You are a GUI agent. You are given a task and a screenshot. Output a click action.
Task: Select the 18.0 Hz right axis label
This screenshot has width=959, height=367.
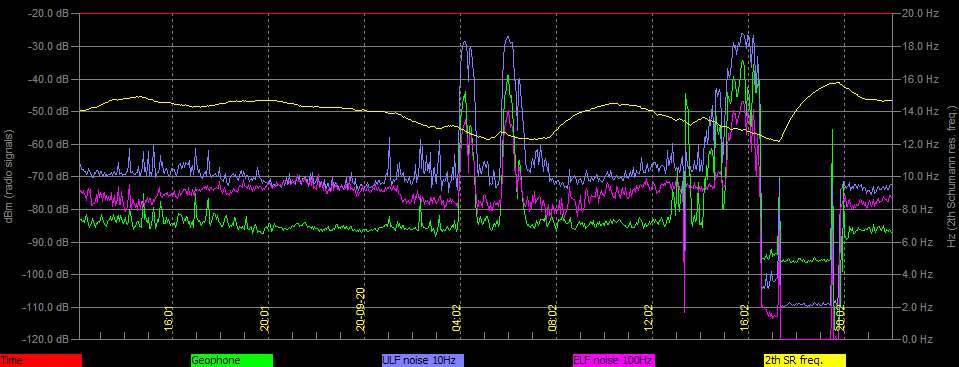(x=920, y=46)
